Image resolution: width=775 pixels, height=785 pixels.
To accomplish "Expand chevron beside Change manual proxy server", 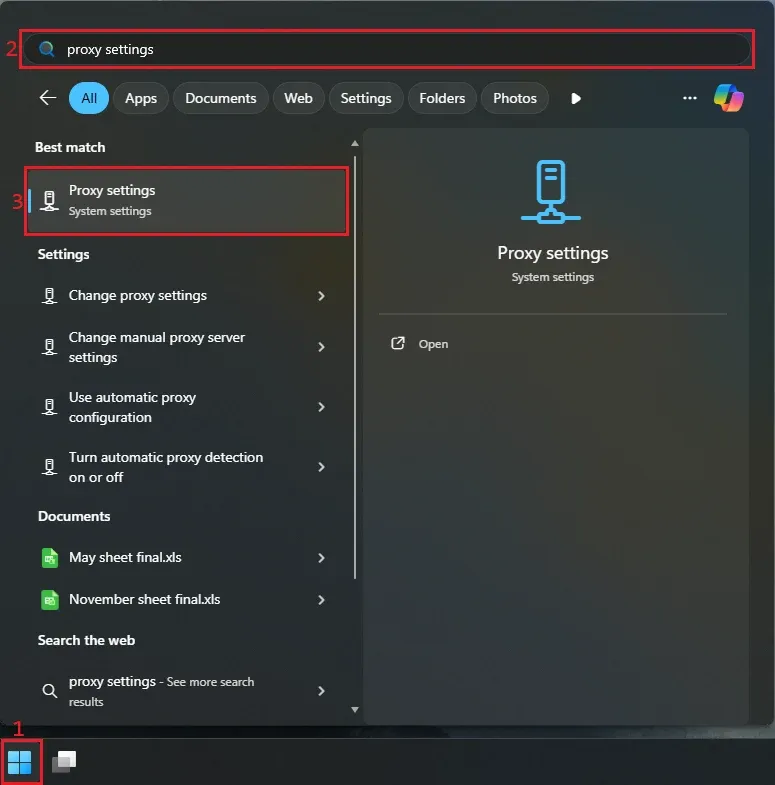I will [321, 347].
